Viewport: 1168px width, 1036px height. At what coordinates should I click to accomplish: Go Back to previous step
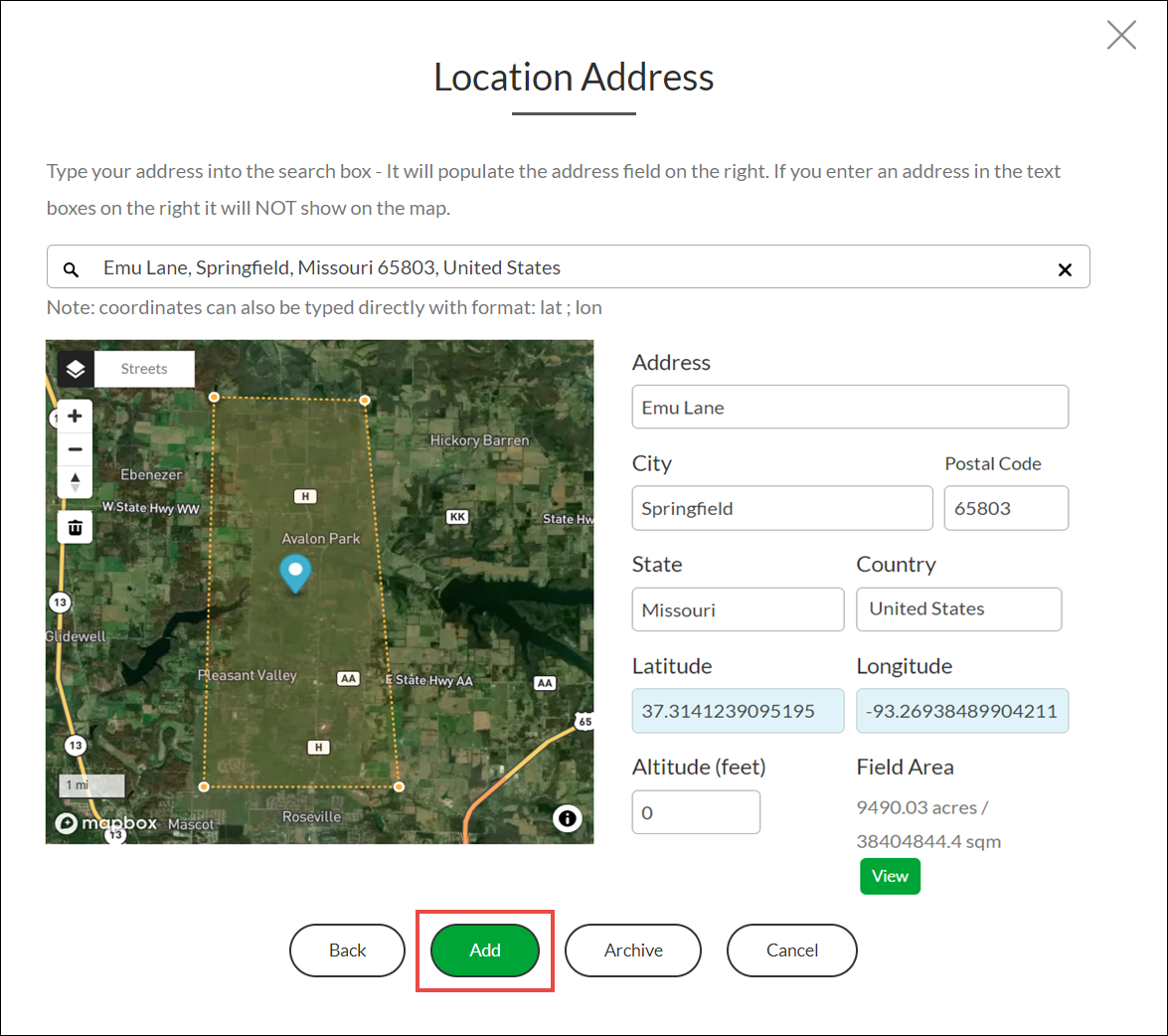(347, 950)
